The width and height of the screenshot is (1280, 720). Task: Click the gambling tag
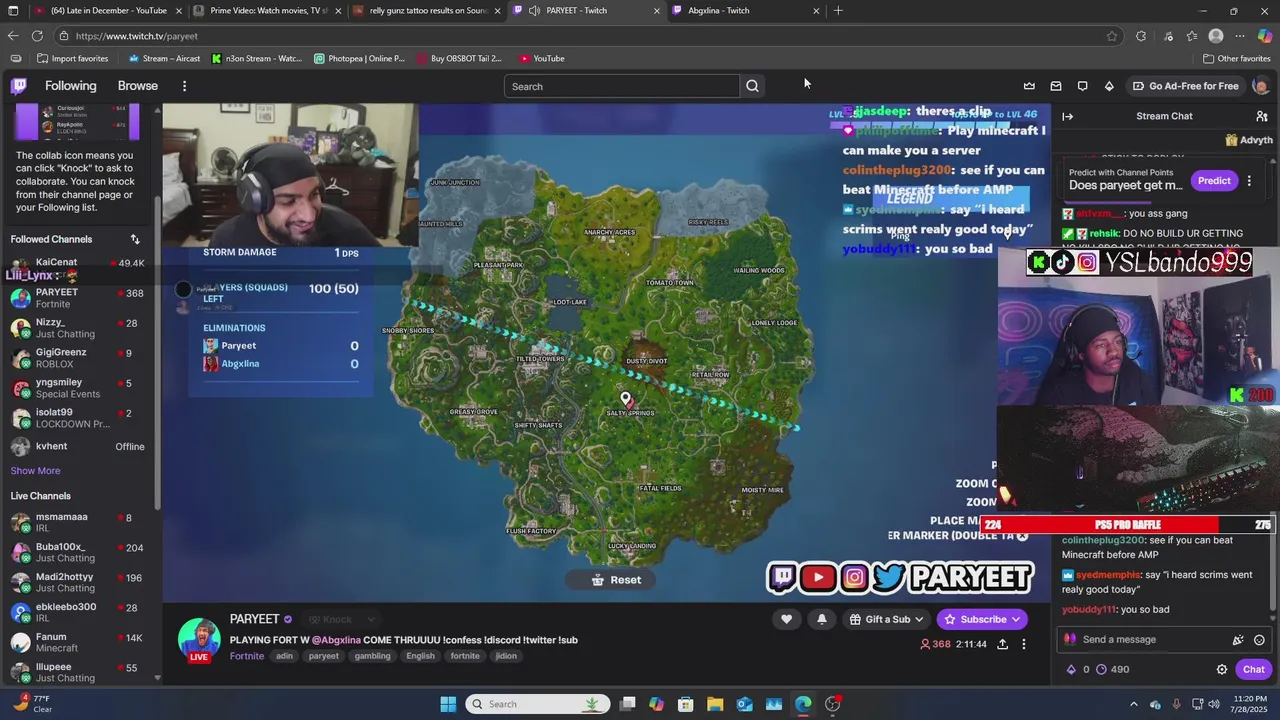tap(373, 656)
